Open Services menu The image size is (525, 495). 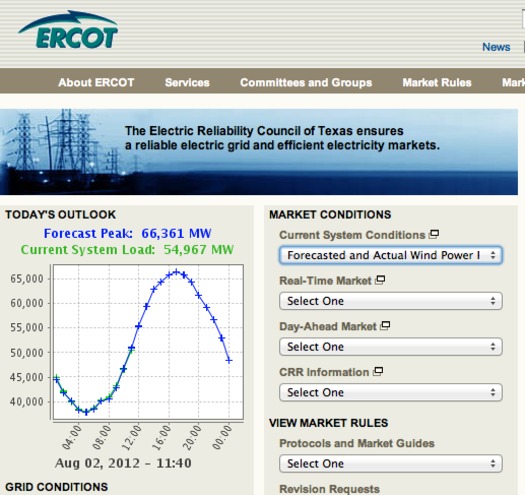187,82
